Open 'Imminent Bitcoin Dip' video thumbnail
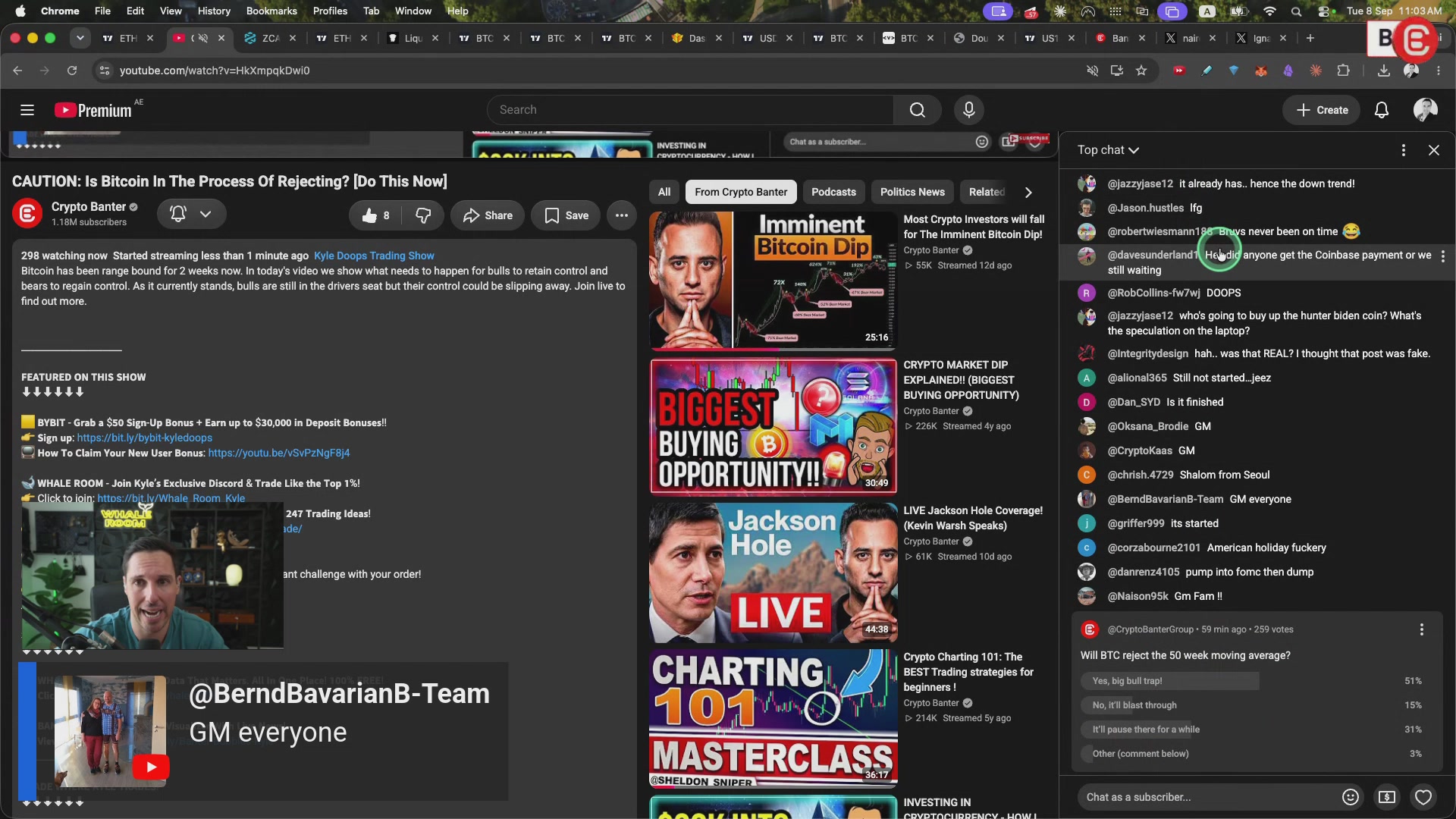Screen dimensions: 1456x819 pos(773,279)
